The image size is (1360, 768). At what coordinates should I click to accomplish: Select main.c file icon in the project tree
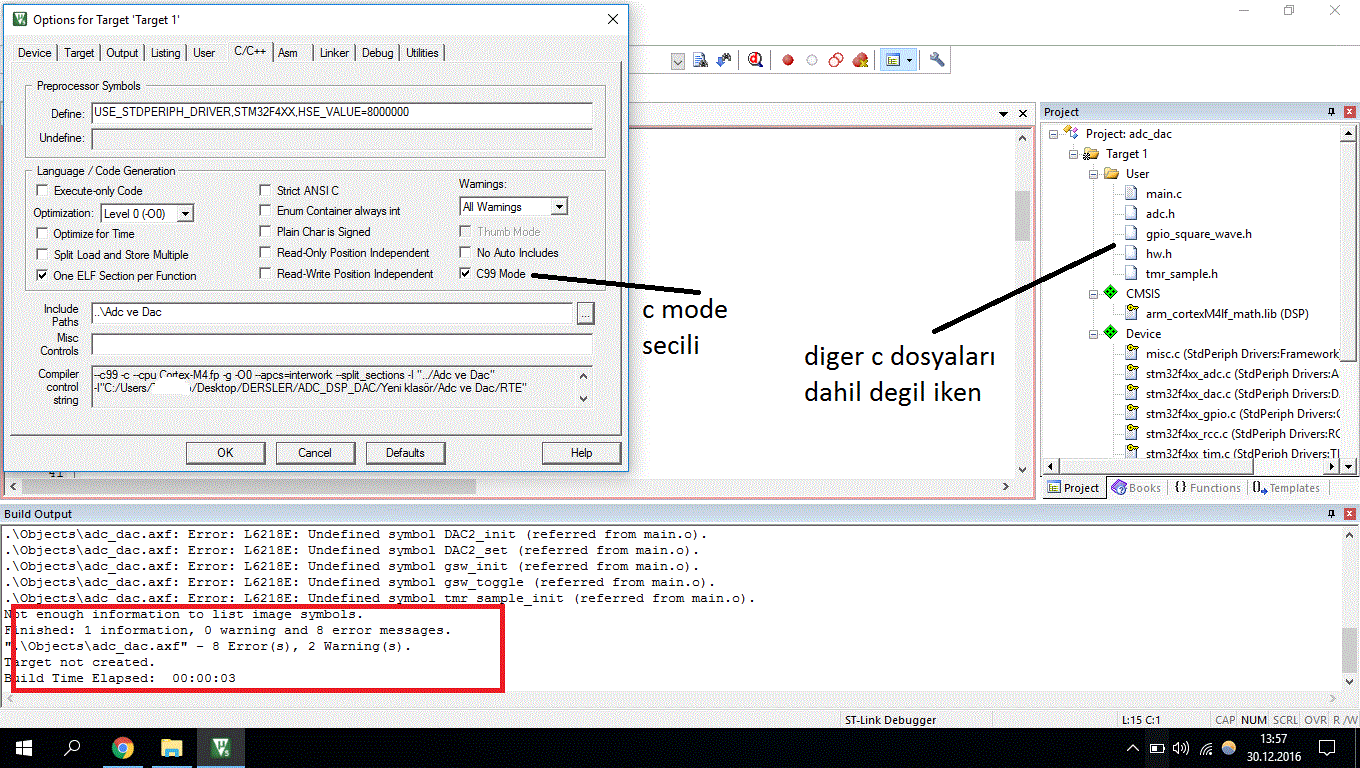1130,193
